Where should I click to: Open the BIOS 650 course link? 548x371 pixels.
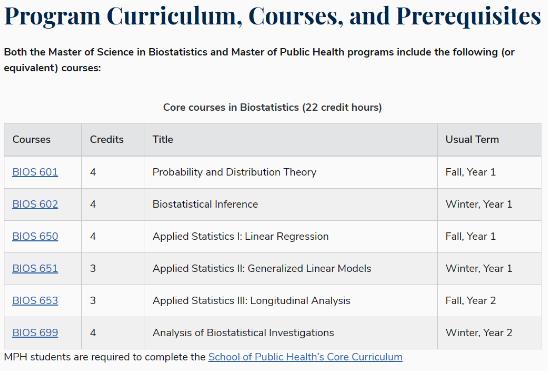click(35, 236)
